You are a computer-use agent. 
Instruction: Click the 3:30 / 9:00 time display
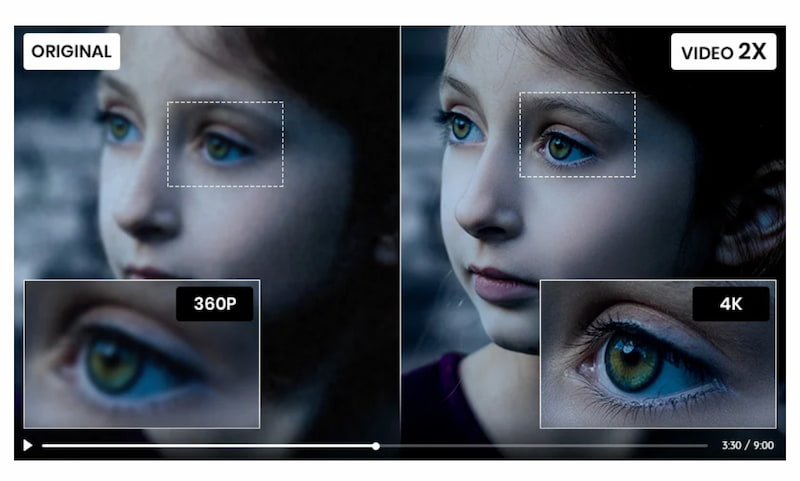[x=747, y=445]
